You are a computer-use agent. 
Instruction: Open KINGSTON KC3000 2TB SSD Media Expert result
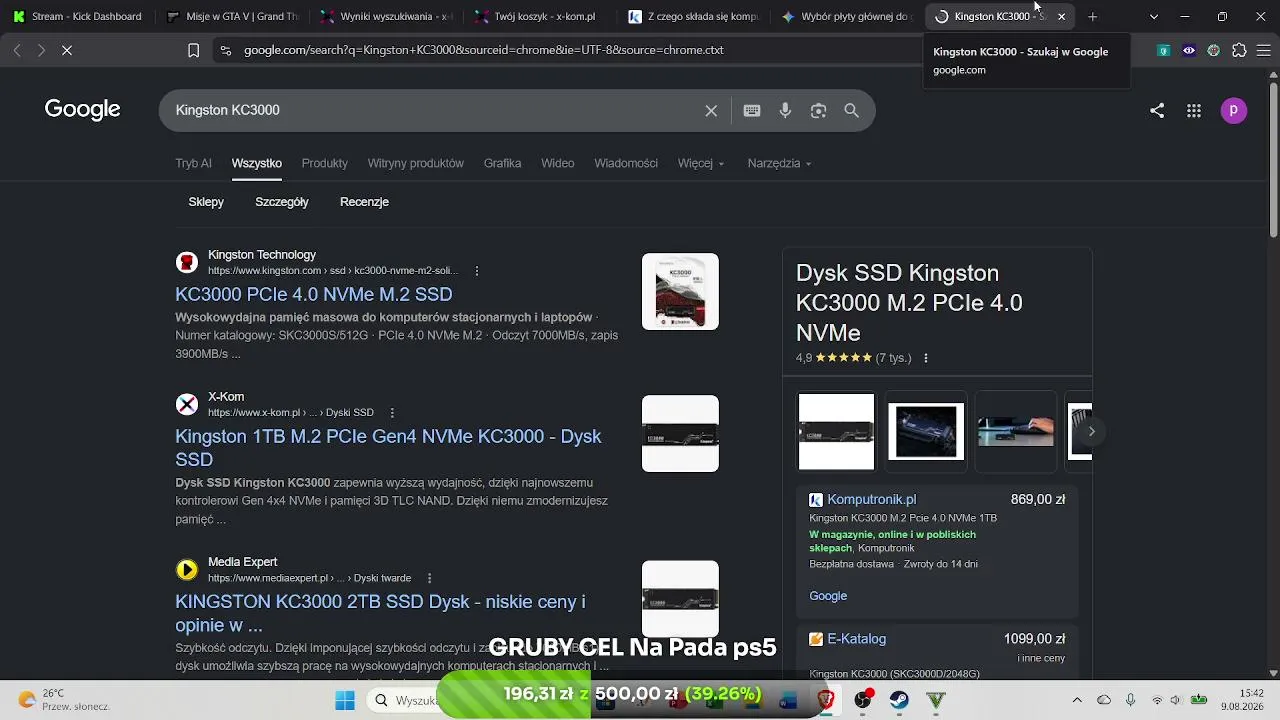tap(380, 613)
